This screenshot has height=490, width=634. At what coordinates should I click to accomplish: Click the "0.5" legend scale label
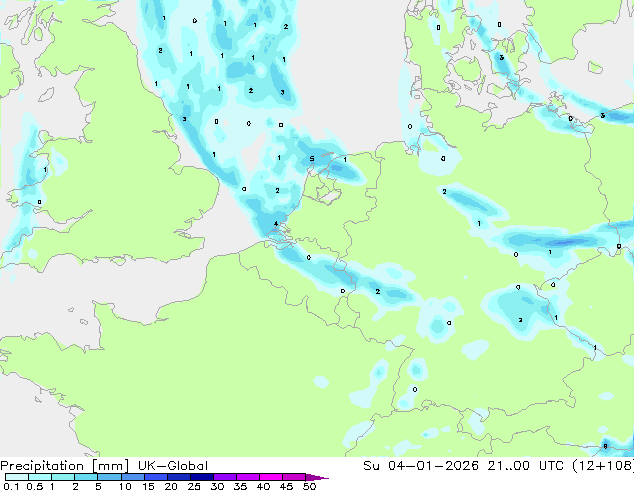tap(35, 486)
